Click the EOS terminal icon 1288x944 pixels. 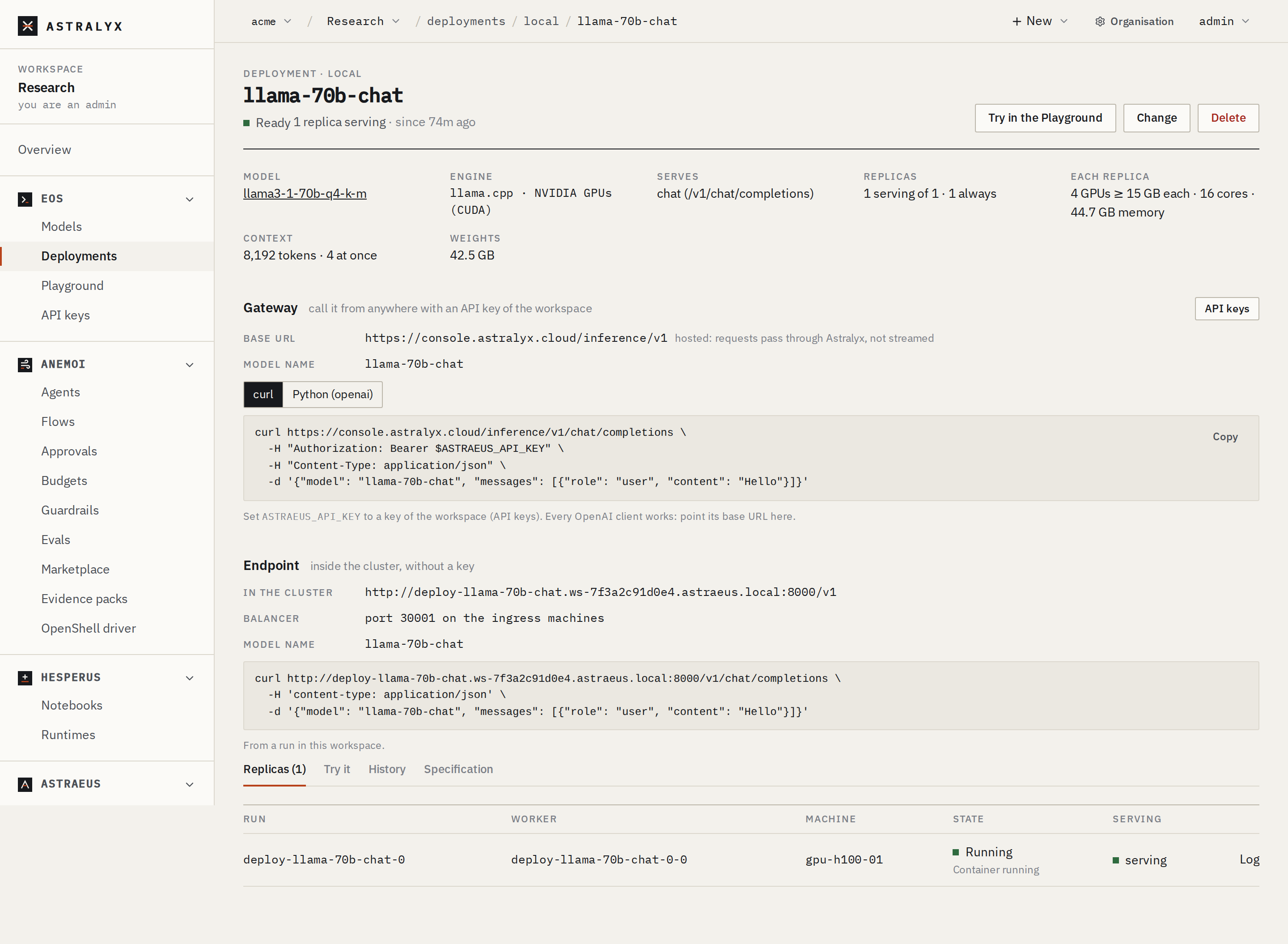coord(25,200)
